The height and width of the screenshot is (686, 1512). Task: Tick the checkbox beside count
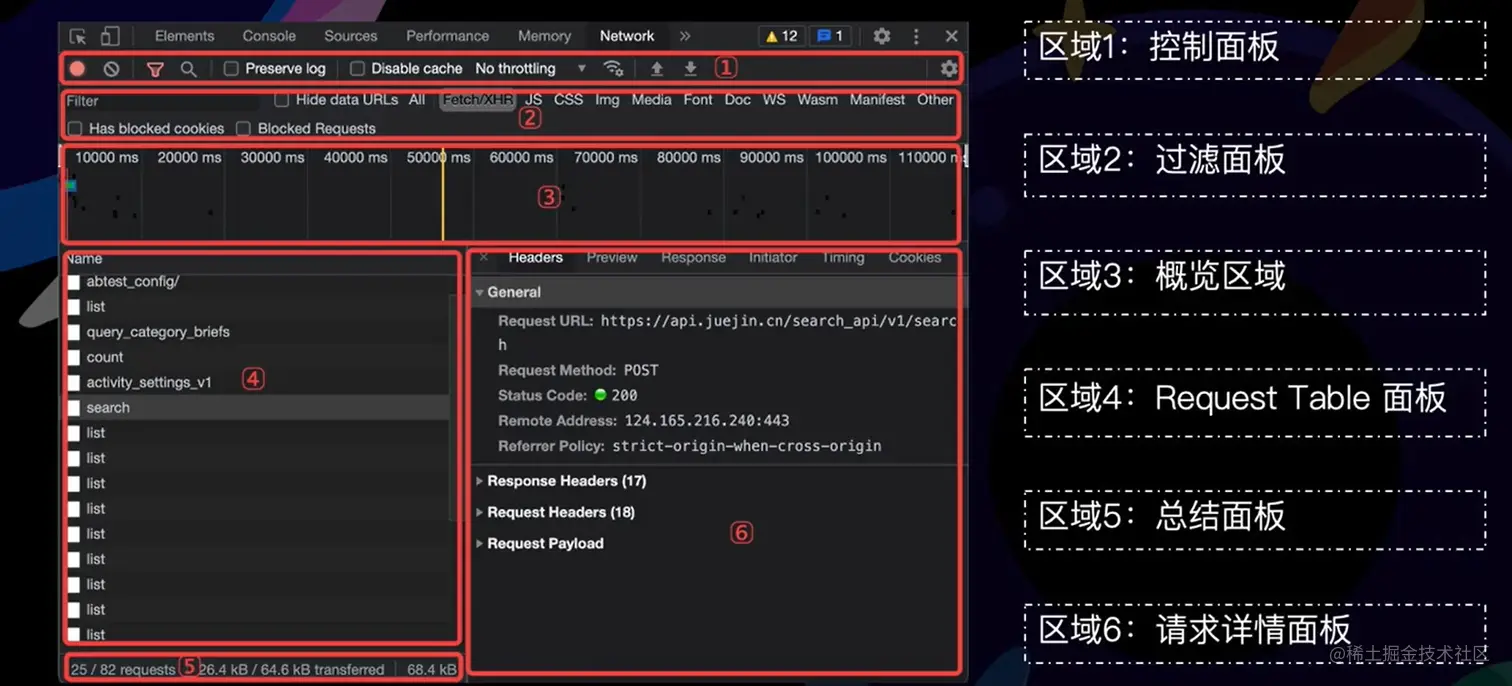click(74, 357)
